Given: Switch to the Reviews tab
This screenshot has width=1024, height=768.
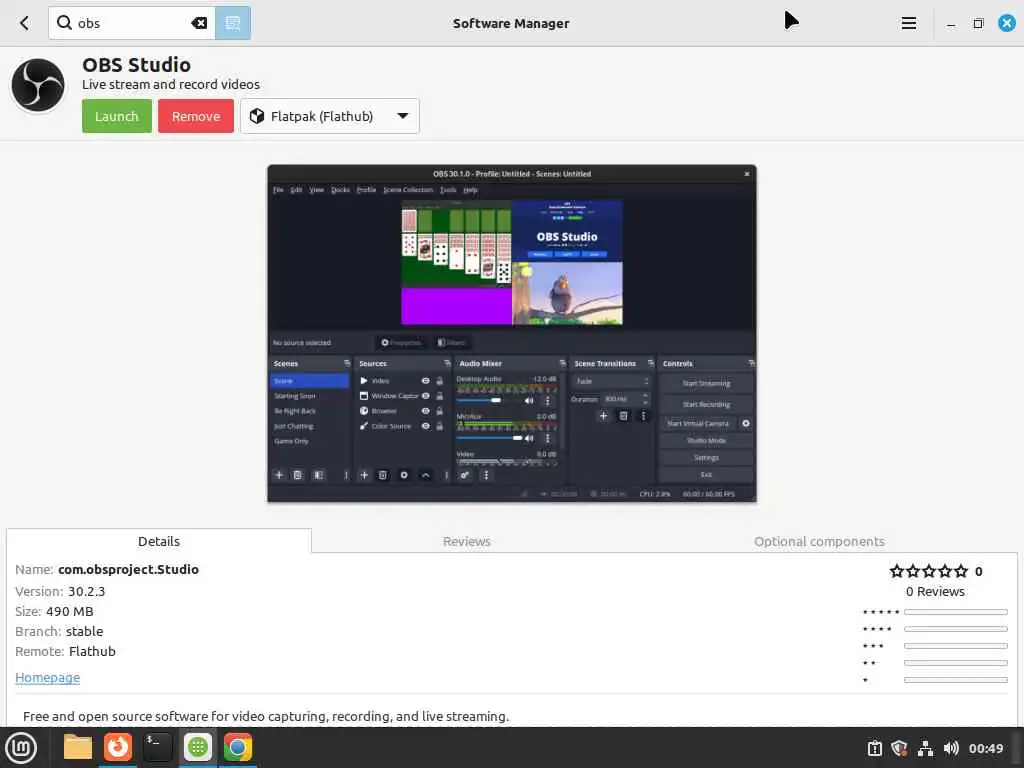Looking at the screenshot, I should pos(466,541).
